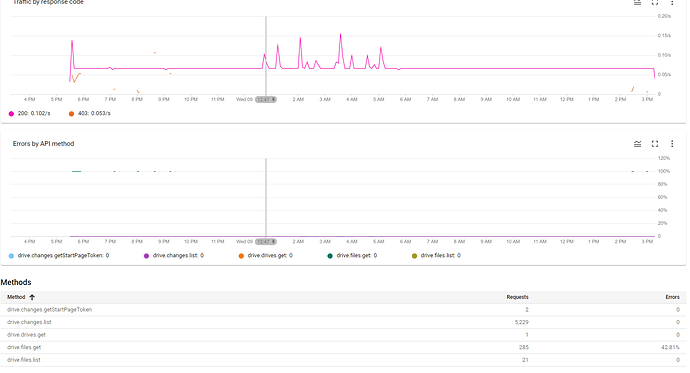Viewport: 690px width, 373px height.
Task: Toggle the 200 response code series
Action: (29, 113)
